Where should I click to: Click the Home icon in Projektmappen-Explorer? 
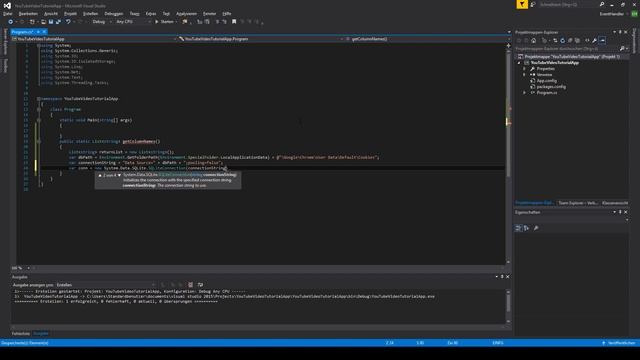(533, 40)
